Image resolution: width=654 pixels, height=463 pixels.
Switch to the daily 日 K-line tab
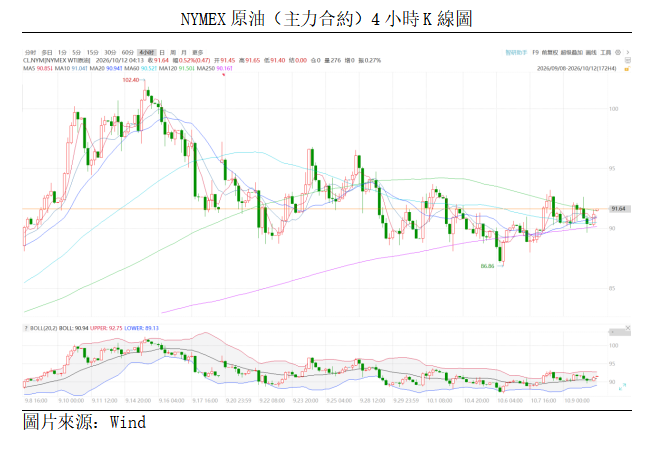click(x=162, y=53)
